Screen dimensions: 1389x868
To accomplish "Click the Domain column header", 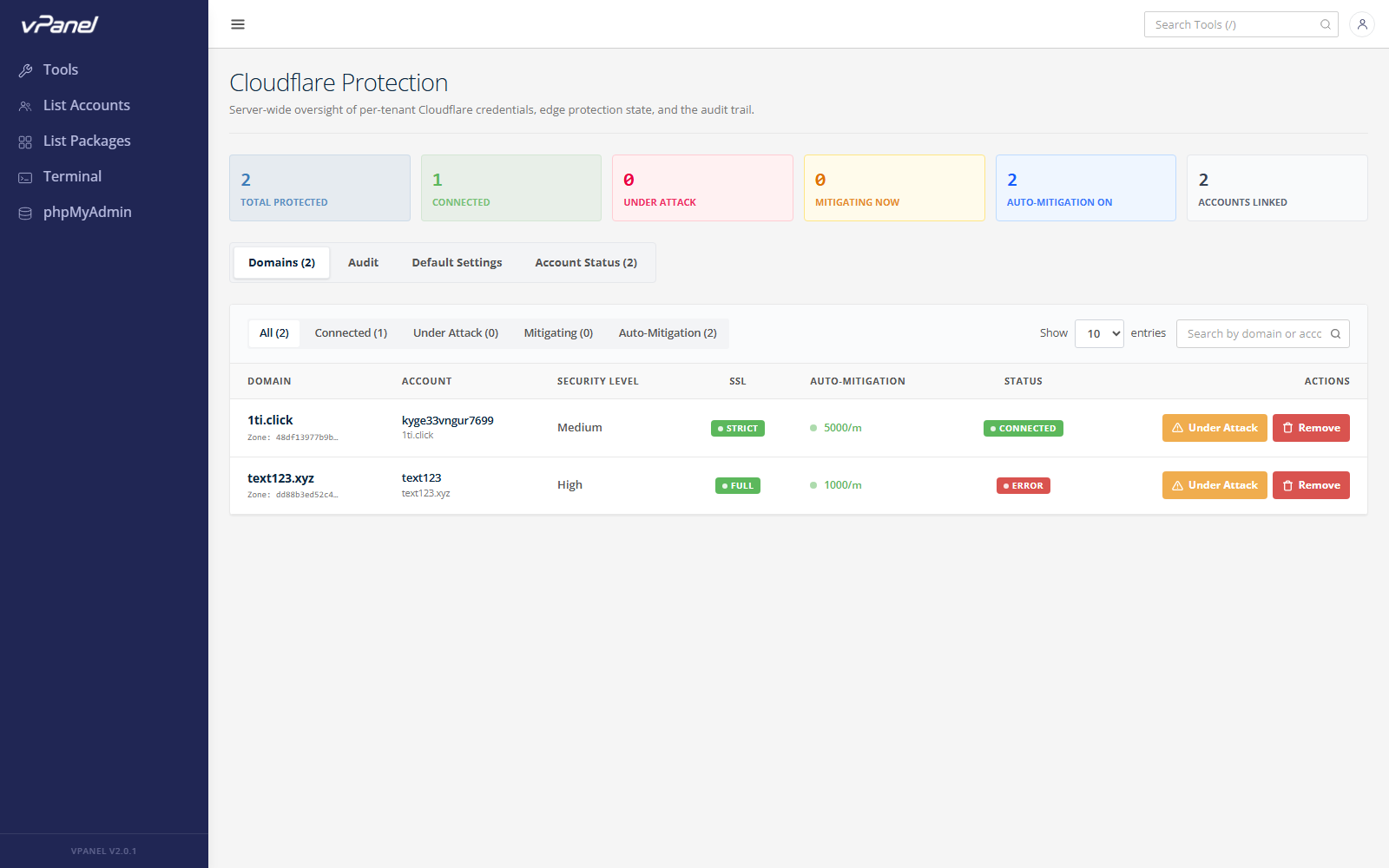I will pyautogui.click(x=269, y=381).
